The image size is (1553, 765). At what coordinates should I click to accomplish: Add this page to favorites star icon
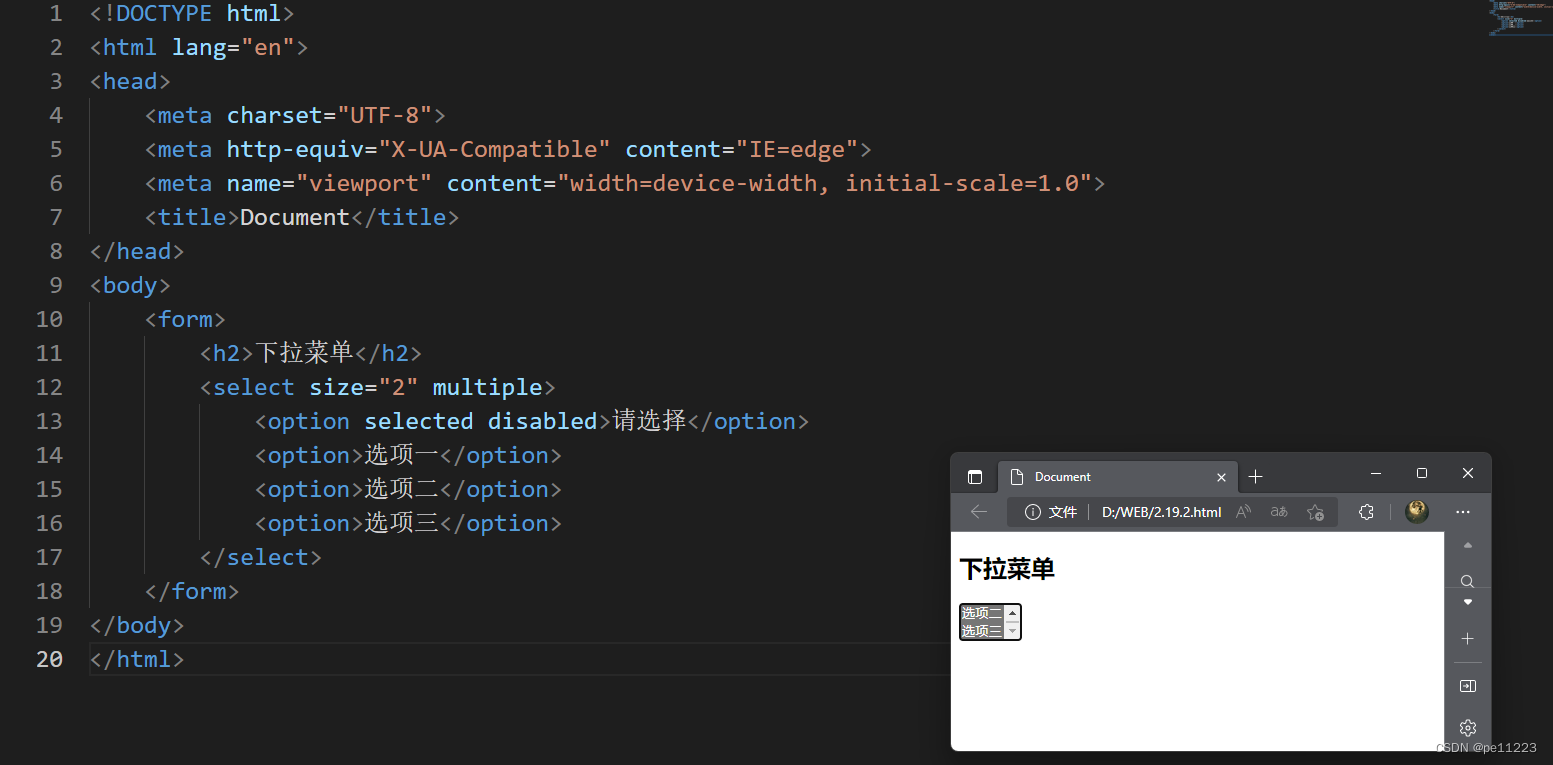point(1315,512)
